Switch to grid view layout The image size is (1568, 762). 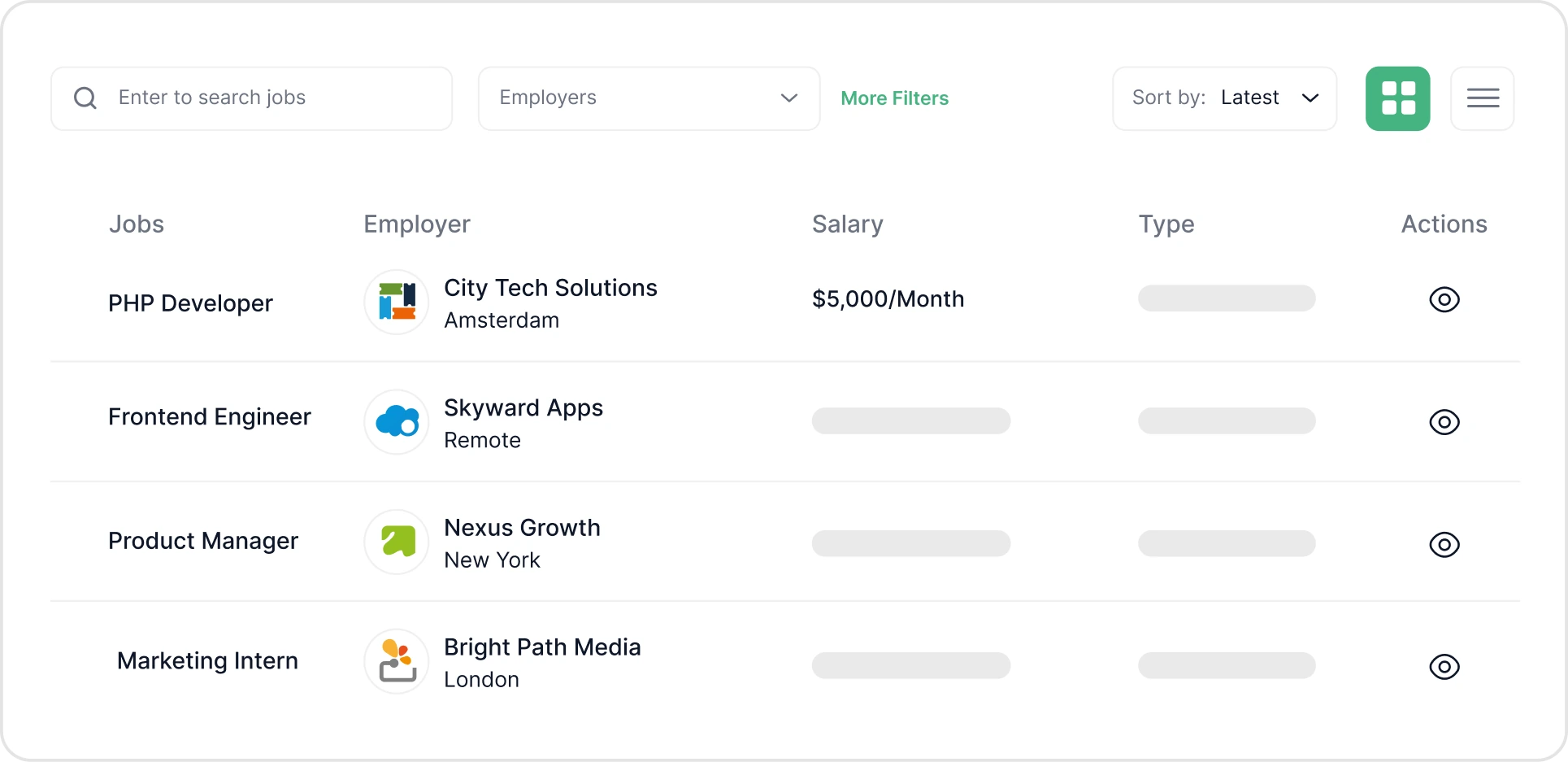pos(1397,98)
